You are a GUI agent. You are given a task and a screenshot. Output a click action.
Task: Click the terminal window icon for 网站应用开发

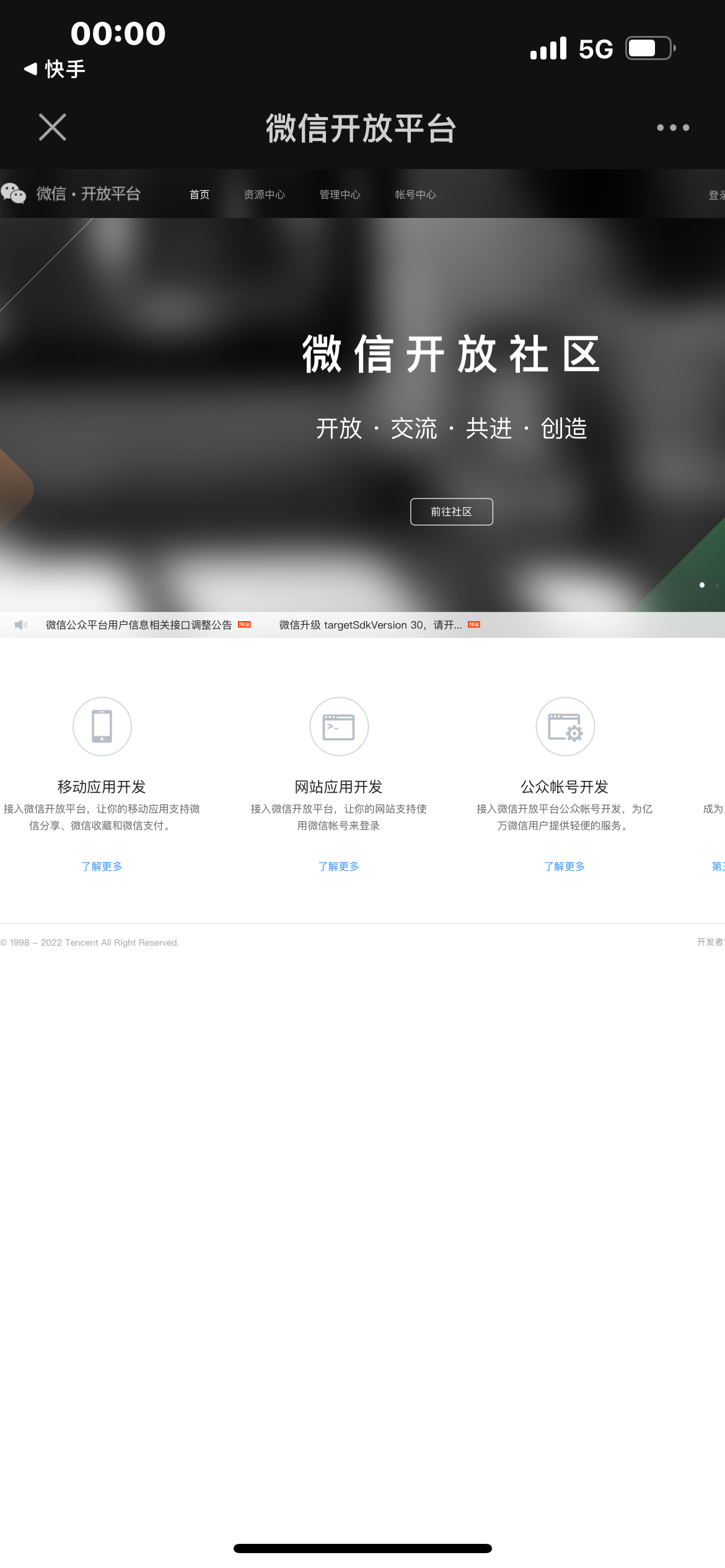coord(339,726)
